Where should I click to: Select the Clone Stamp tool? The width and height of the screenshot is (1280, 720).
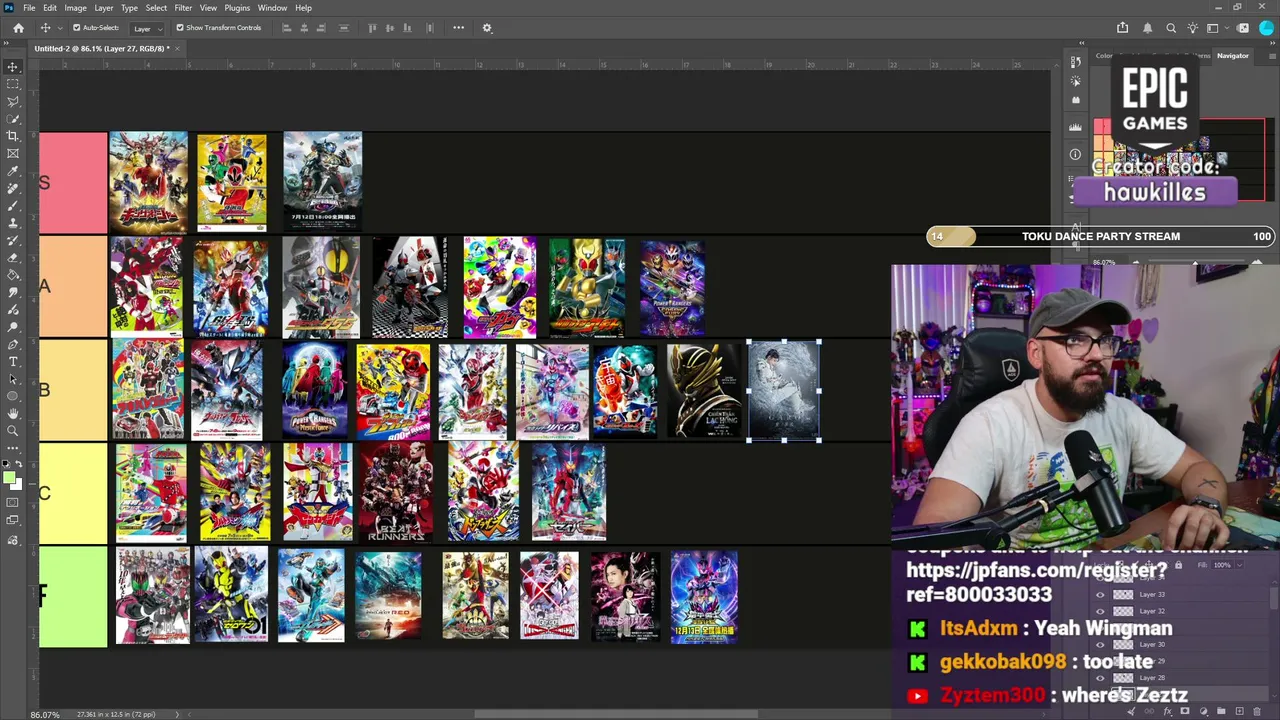(x=13, y=223)
